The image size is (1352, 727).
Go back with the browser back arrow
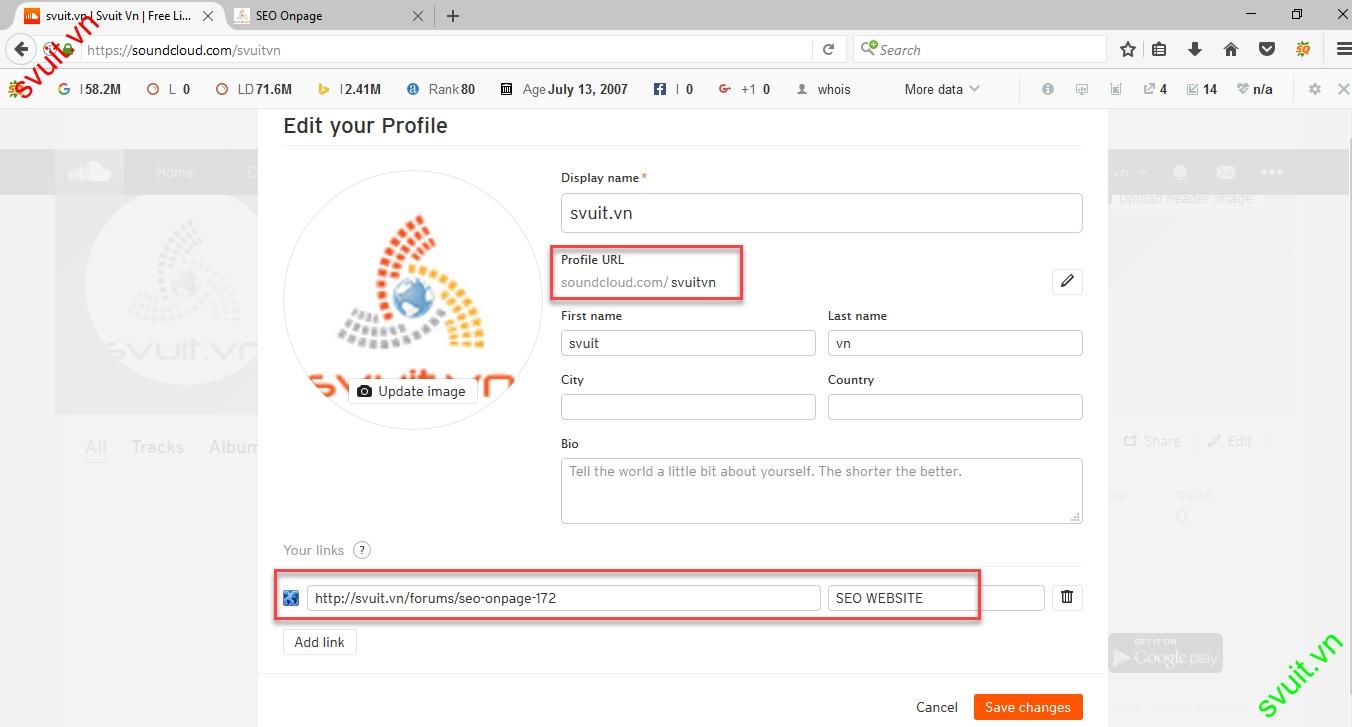pyautogui.click(x=21, y=49)
